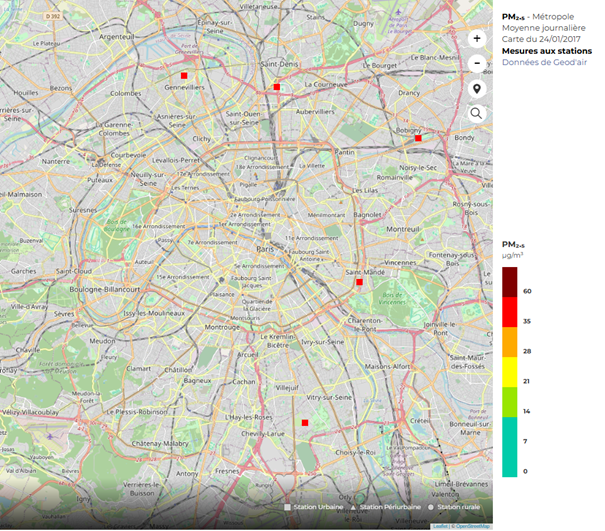Click the dark red swatch above 60
This screenshot has height=531, width=605.
509,282
